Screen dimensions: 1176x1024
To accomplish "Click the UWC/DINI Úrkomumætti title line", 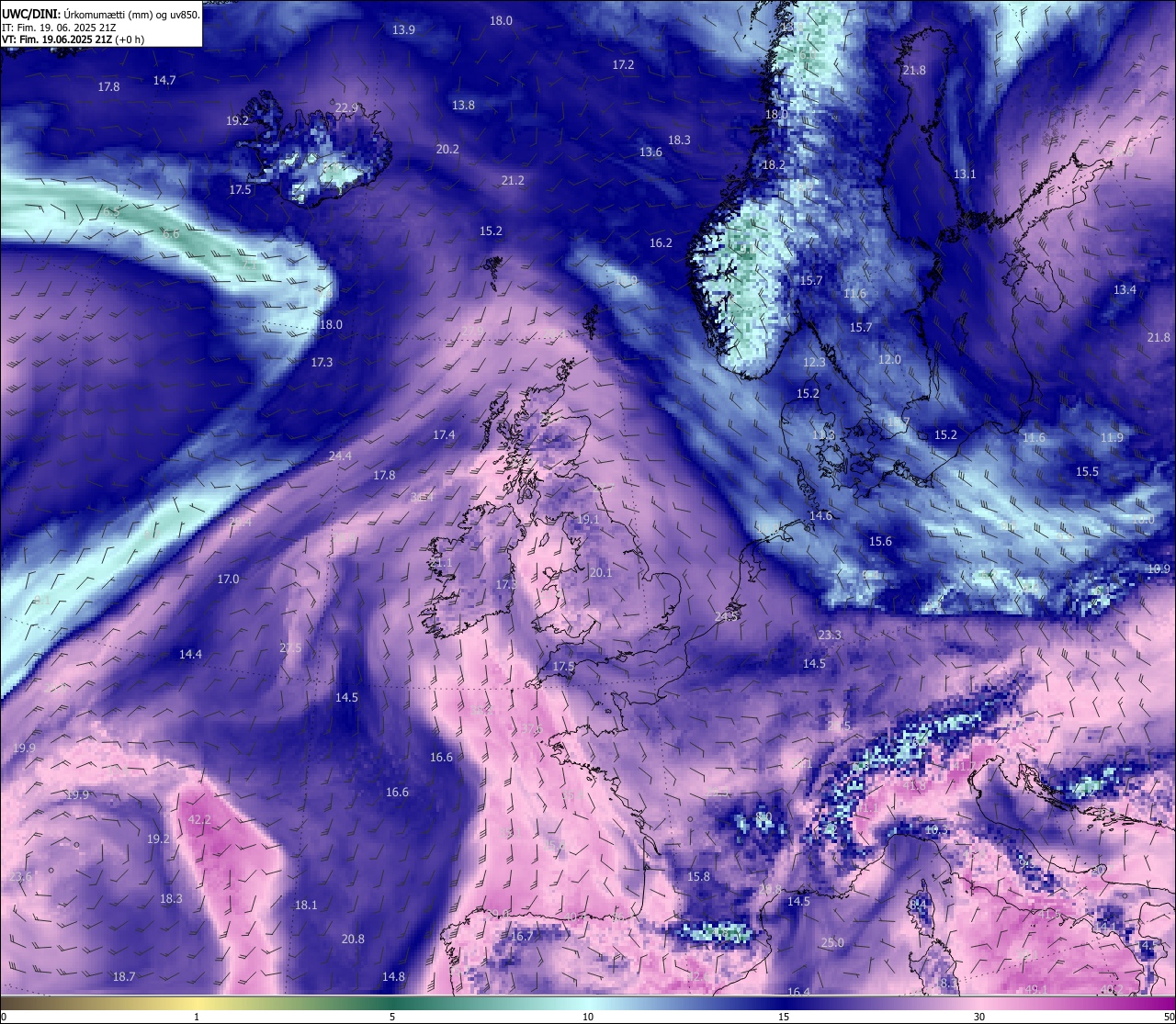I will tap(100, 15).
